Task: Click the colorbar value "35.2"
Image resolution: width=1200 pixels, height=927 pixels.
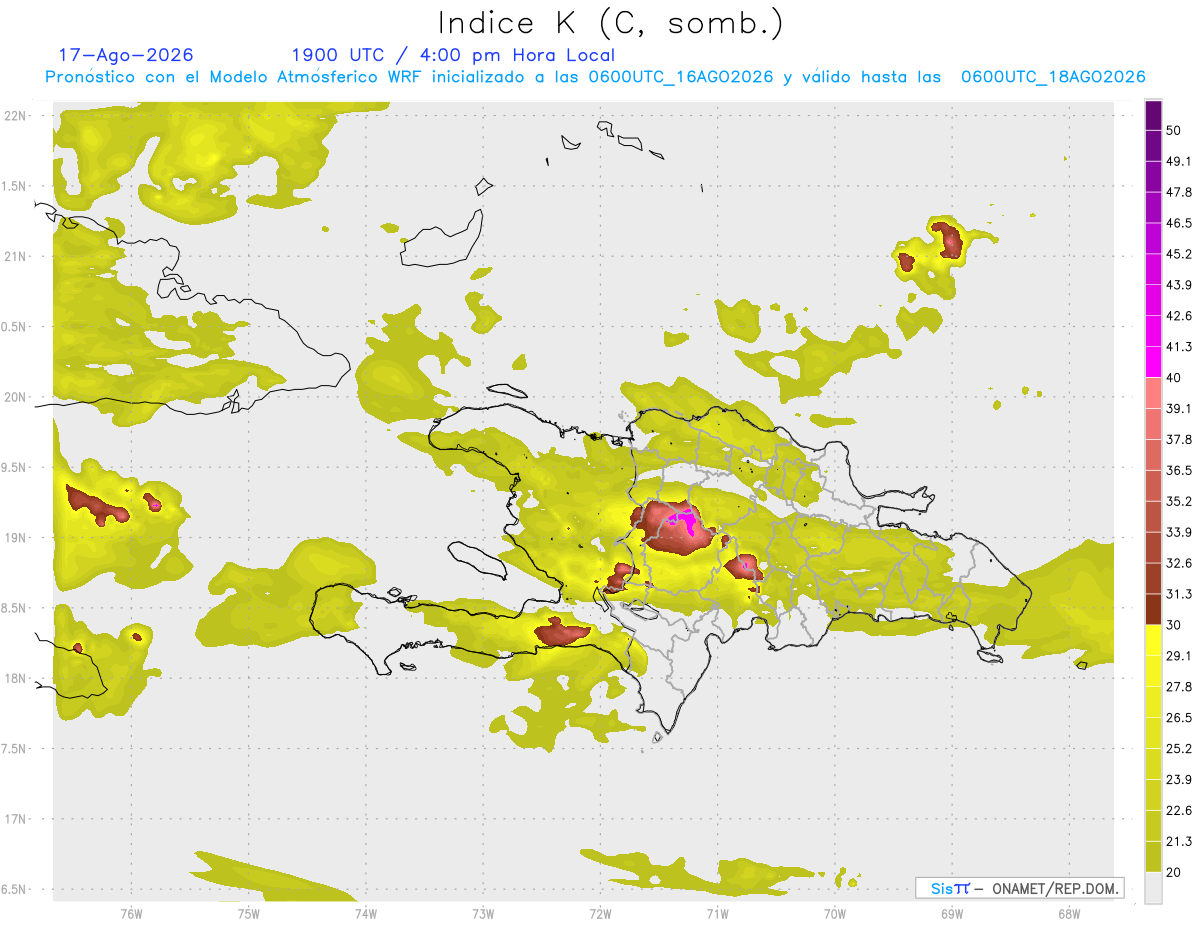Action: [1179, 501]
